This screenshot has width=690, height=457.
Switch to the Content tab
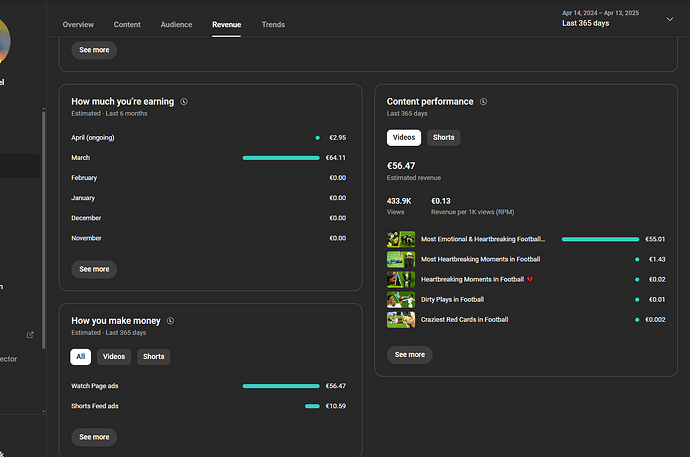click(x=127, y=25)
